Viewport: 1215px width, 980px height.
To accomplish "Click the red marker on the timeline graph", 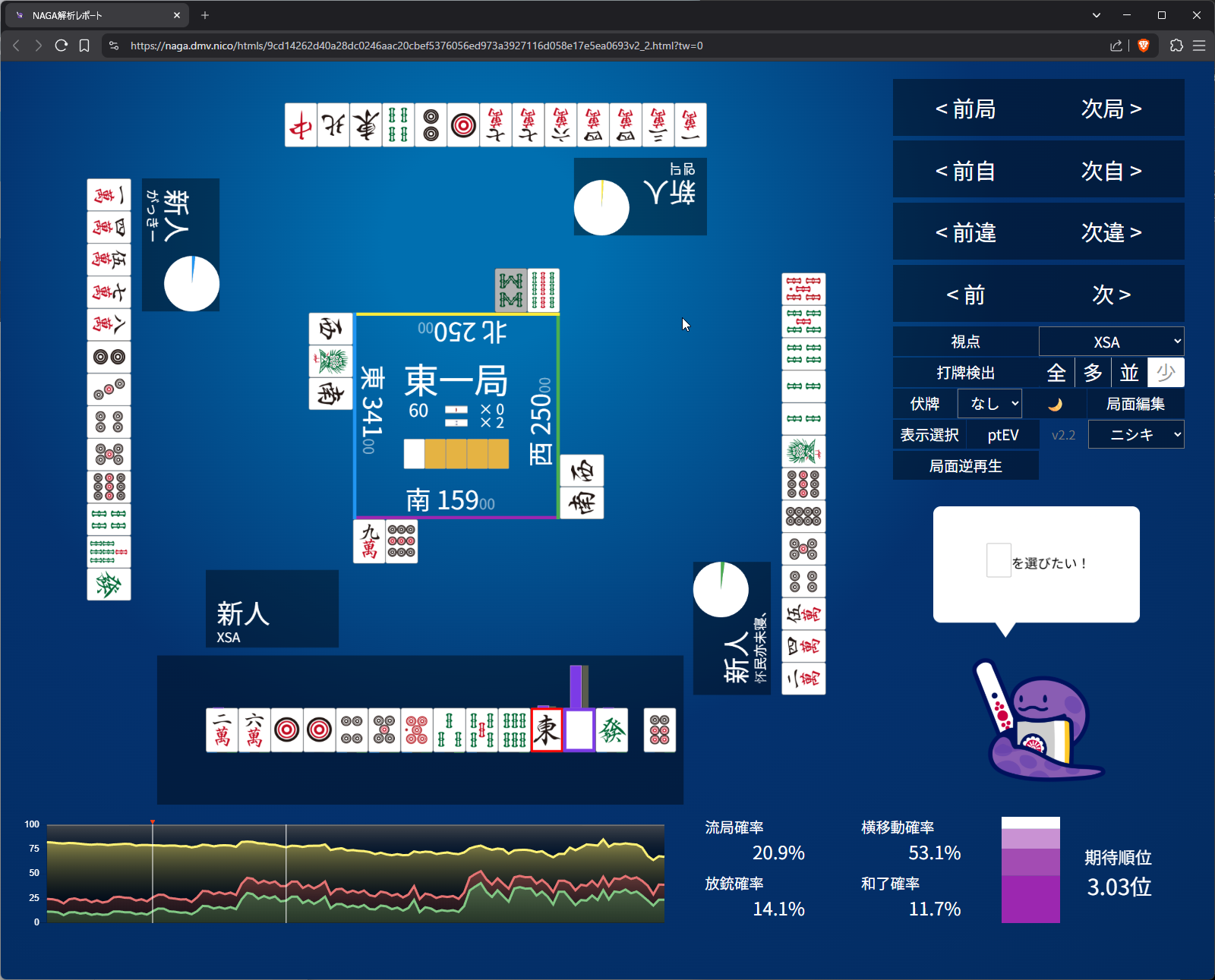I will pos(153,822).
